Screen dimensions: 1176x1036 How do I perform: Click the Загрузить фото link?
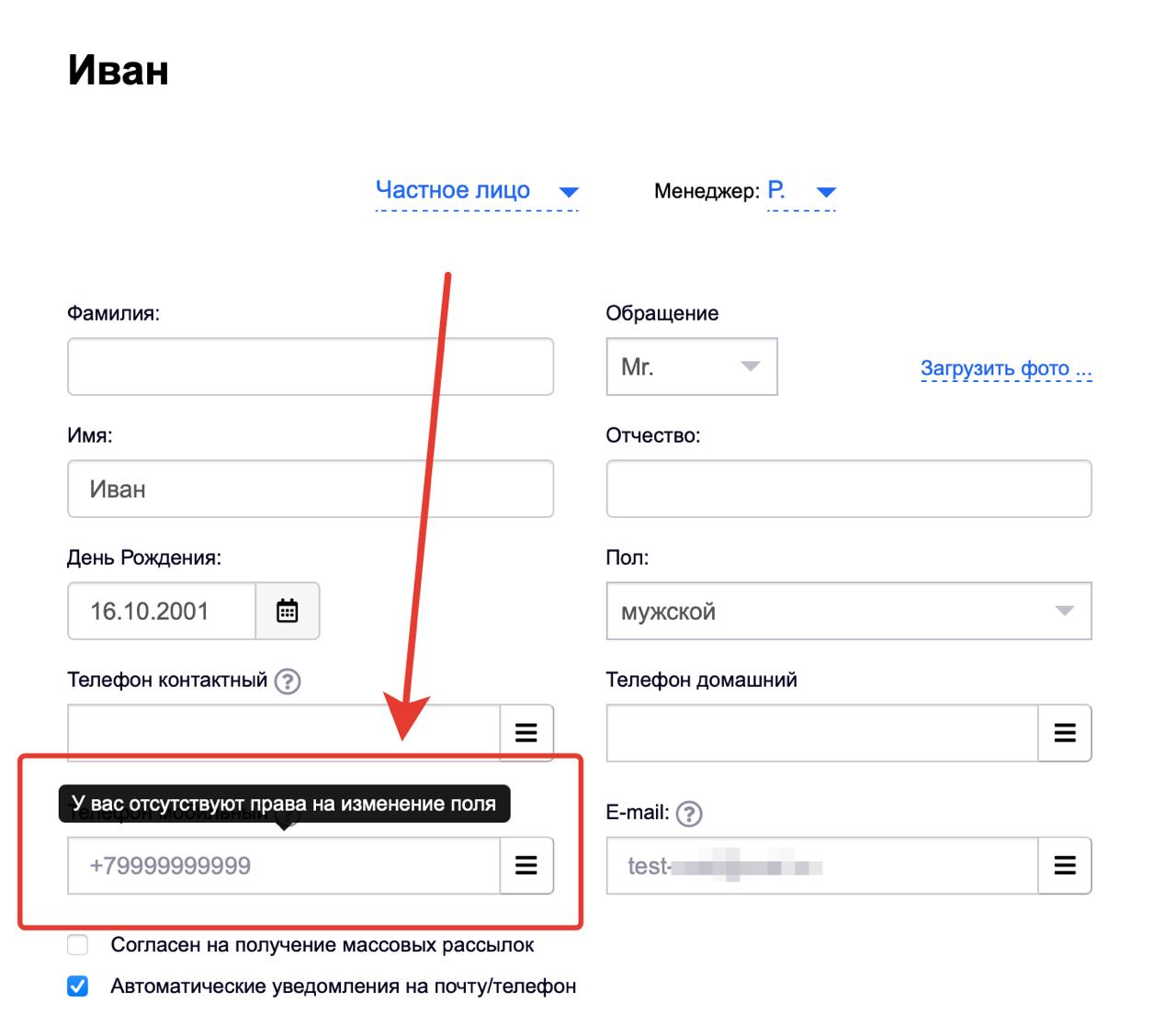[x=1006, y=369]
